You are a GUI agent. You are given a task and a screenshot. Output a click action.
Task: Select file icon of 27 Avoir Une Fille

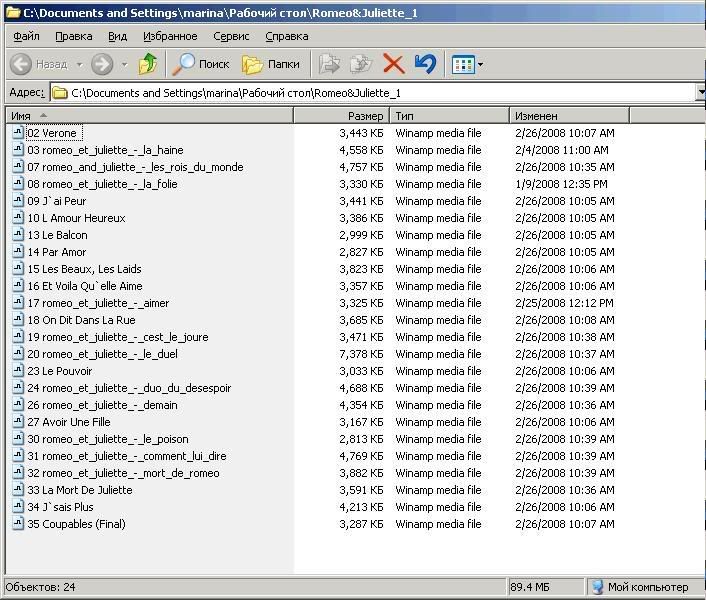(18, 422)
